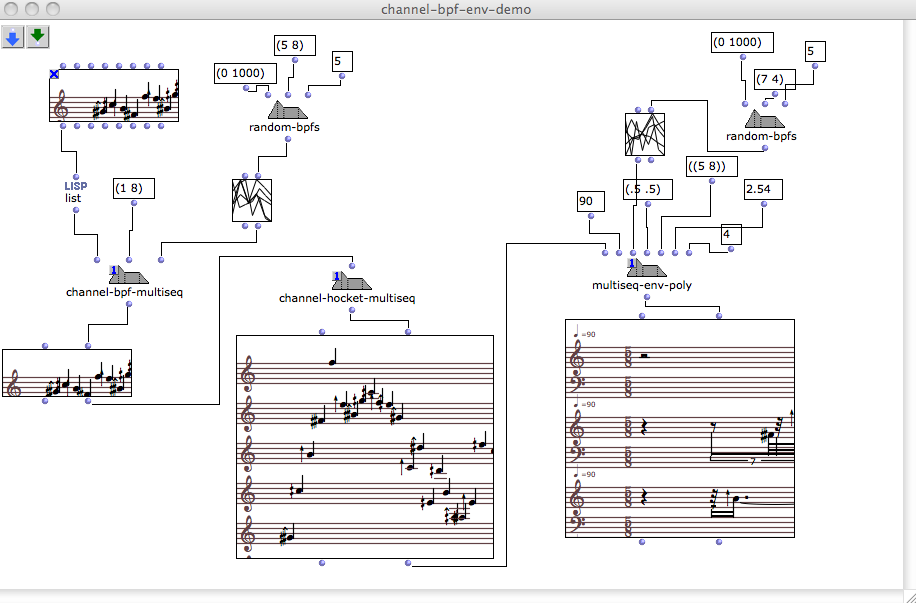This screenshot has height=603, width=916.
Task: Select the random-bpfs icon below (7 4)
Action: (x=762, y=119)
